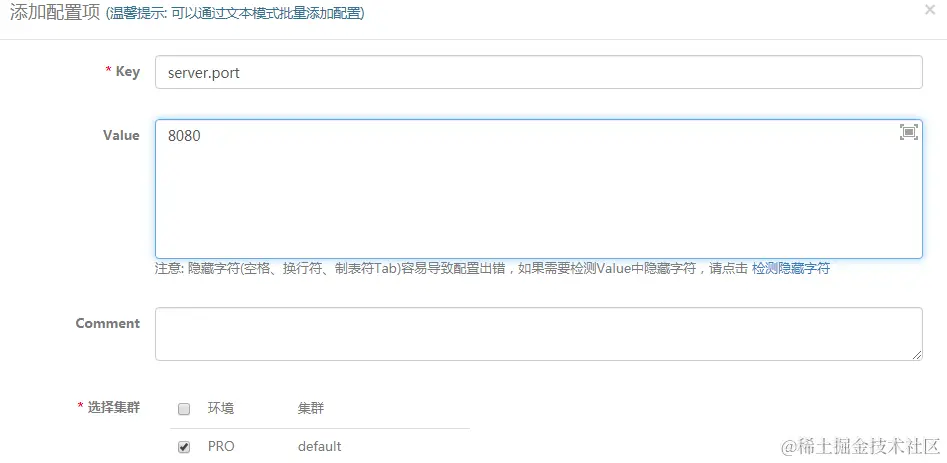Viewport: 947px width, 463px height.
Task: Click the resize grip of the Comment textarea
Action: [917, 356]
